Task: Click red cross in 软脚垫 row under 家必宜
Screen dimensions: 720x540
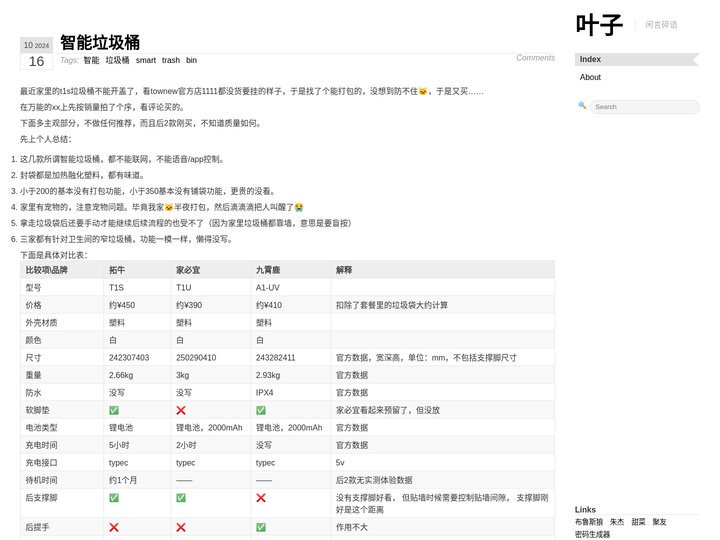Action: tap(181, 410)
